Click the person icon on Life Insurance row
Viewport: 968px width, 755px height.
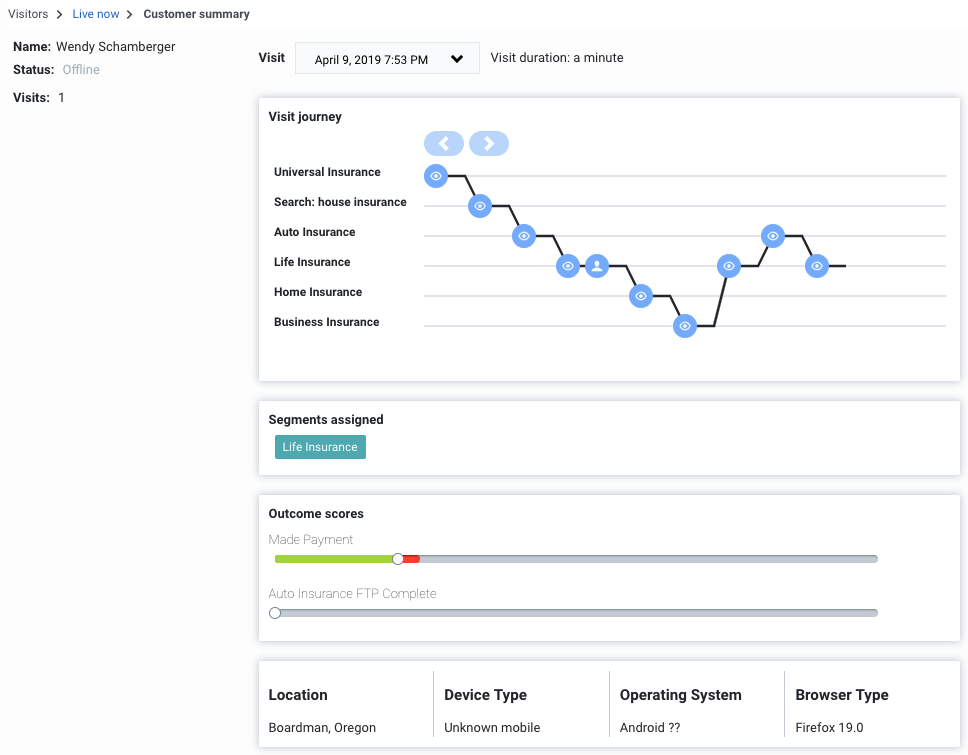coord(597,266)
